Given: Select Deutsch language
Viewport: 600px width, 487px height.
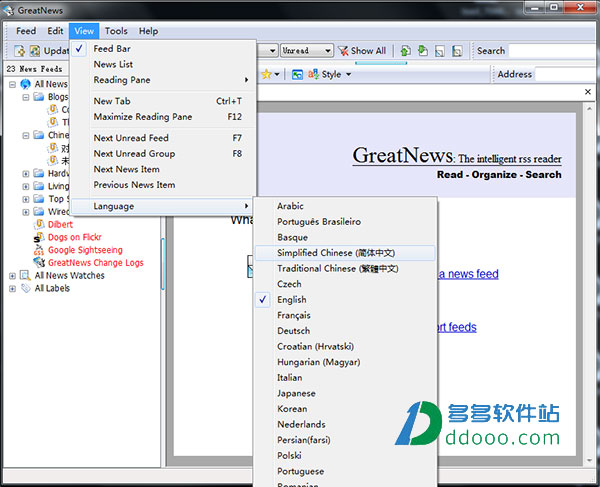Looking at the screenshot, I should (345, 331).
